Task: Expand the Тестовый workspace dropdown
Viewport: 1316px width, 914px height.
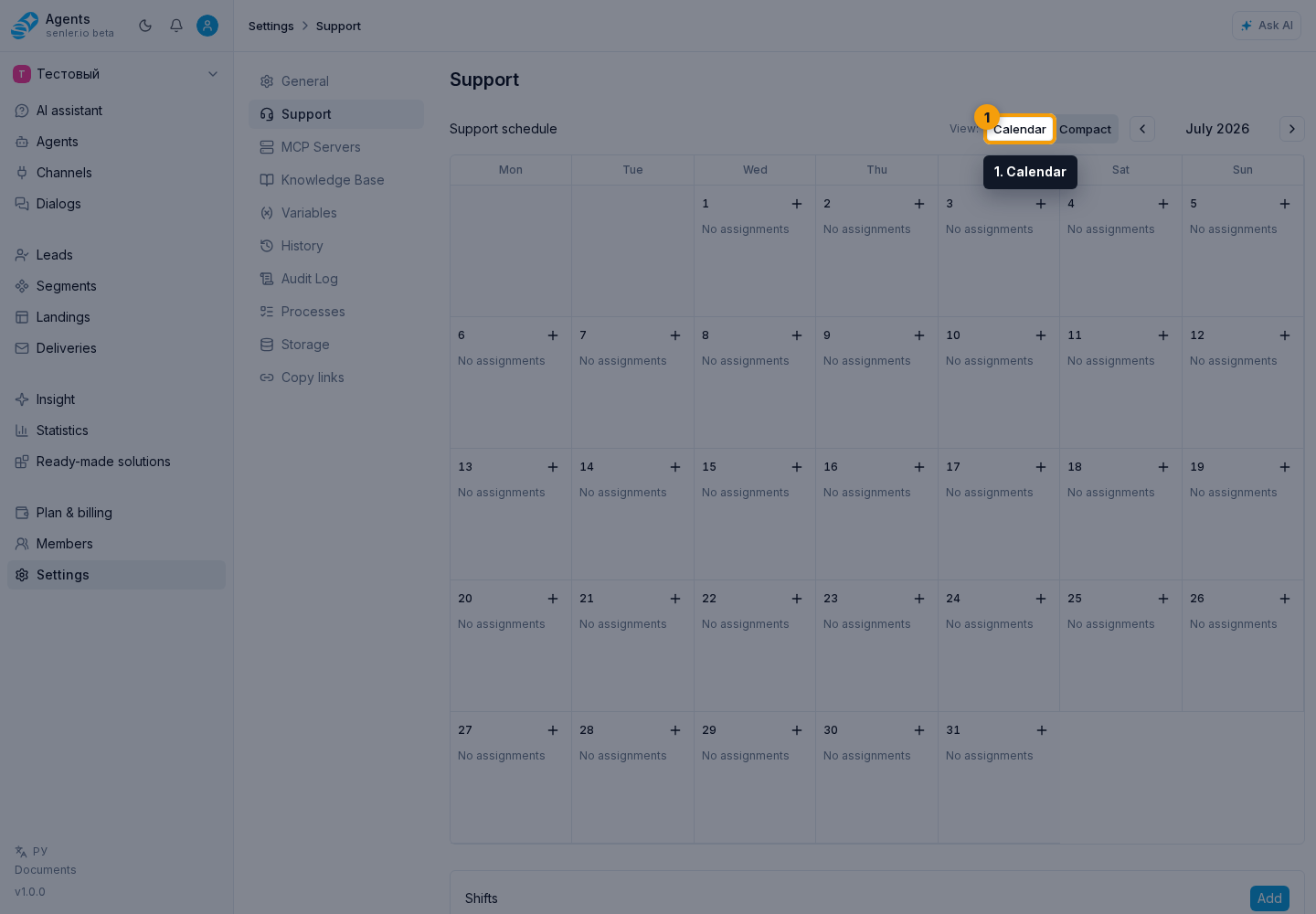Action: pos(116,74)
